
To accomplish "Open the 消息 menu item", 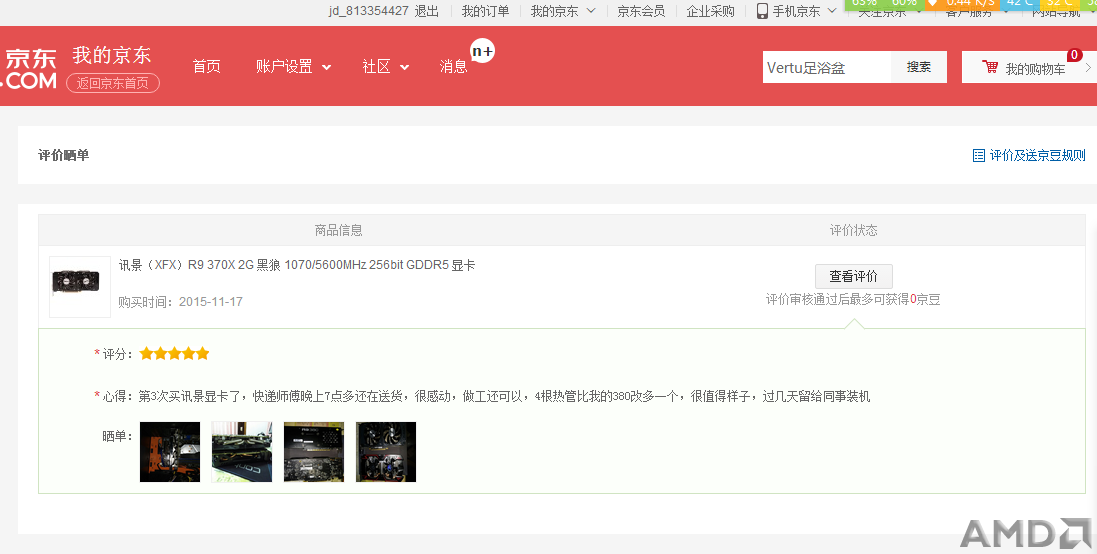I will (453, 66).
